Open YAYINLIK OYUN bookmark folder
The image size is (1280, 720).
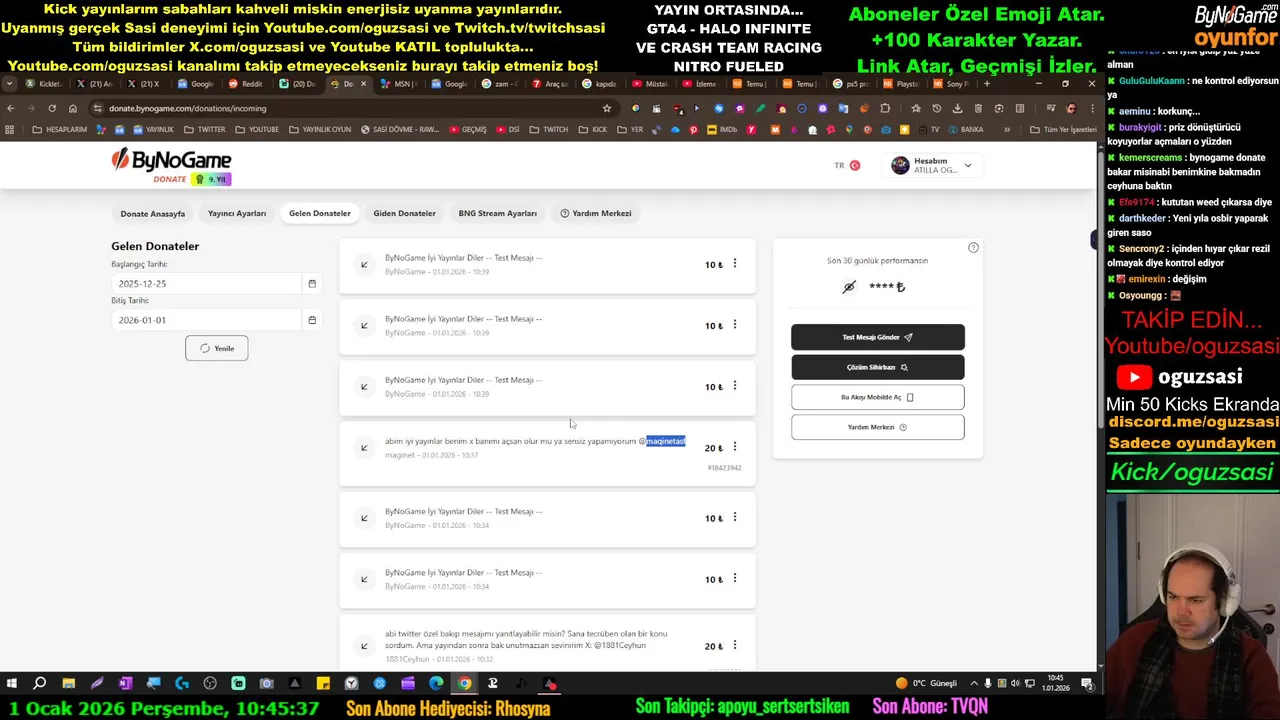[x=320, y=130]
